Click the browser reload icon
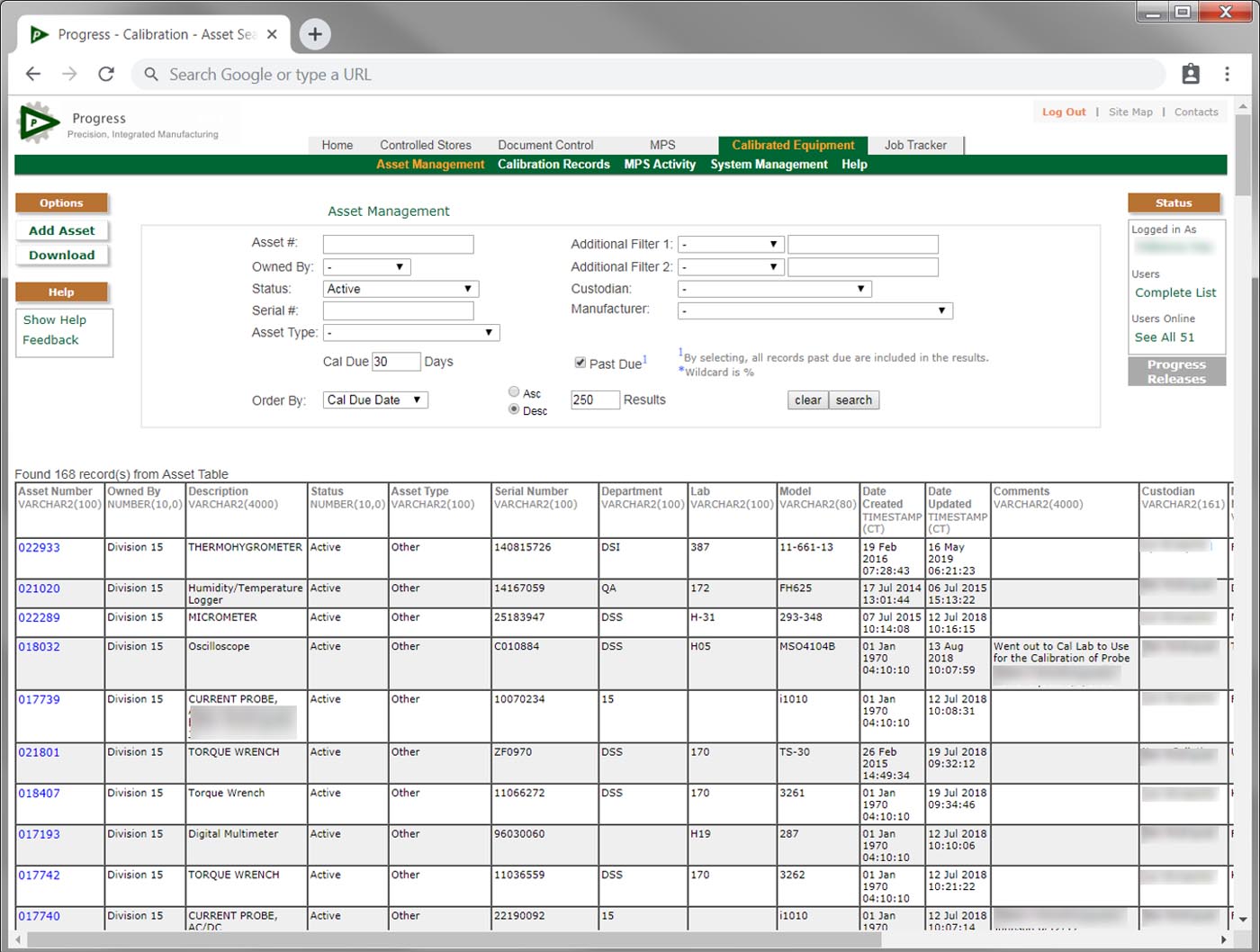Image resolution: width=1260 pixels, height=952 pixels. [x=106, y=75]
